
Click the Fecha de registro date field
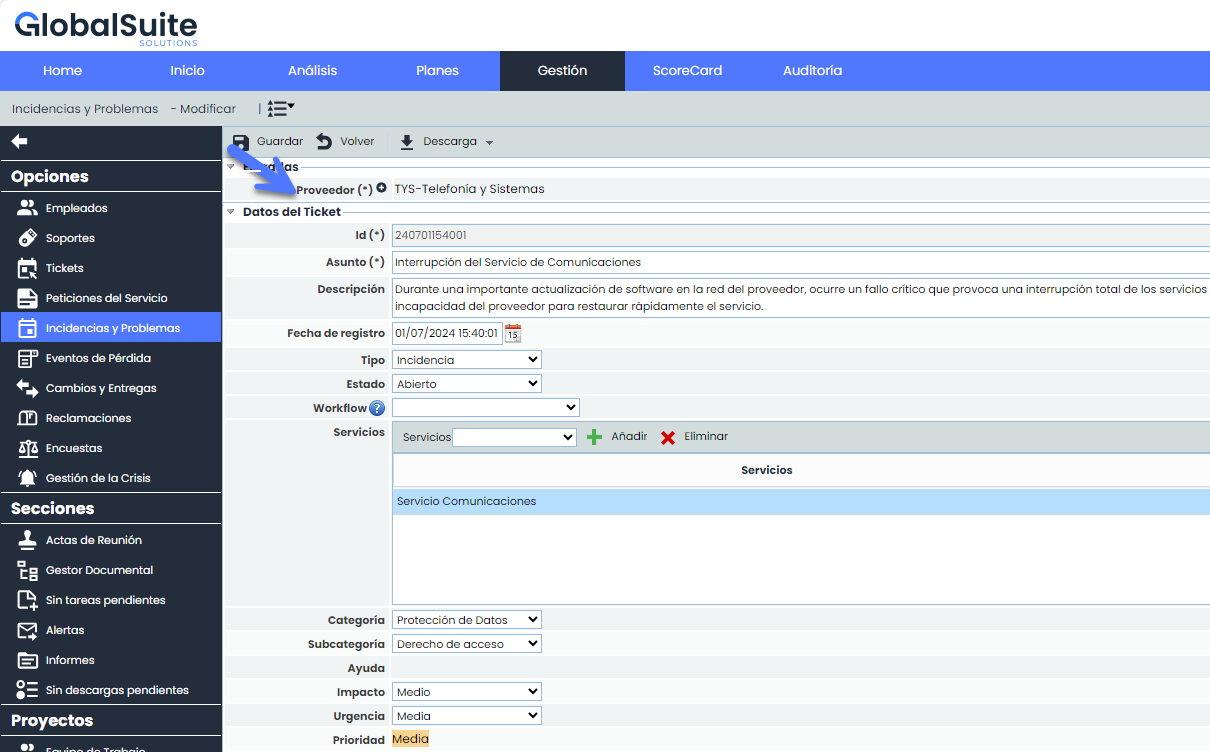click(446, 333)
